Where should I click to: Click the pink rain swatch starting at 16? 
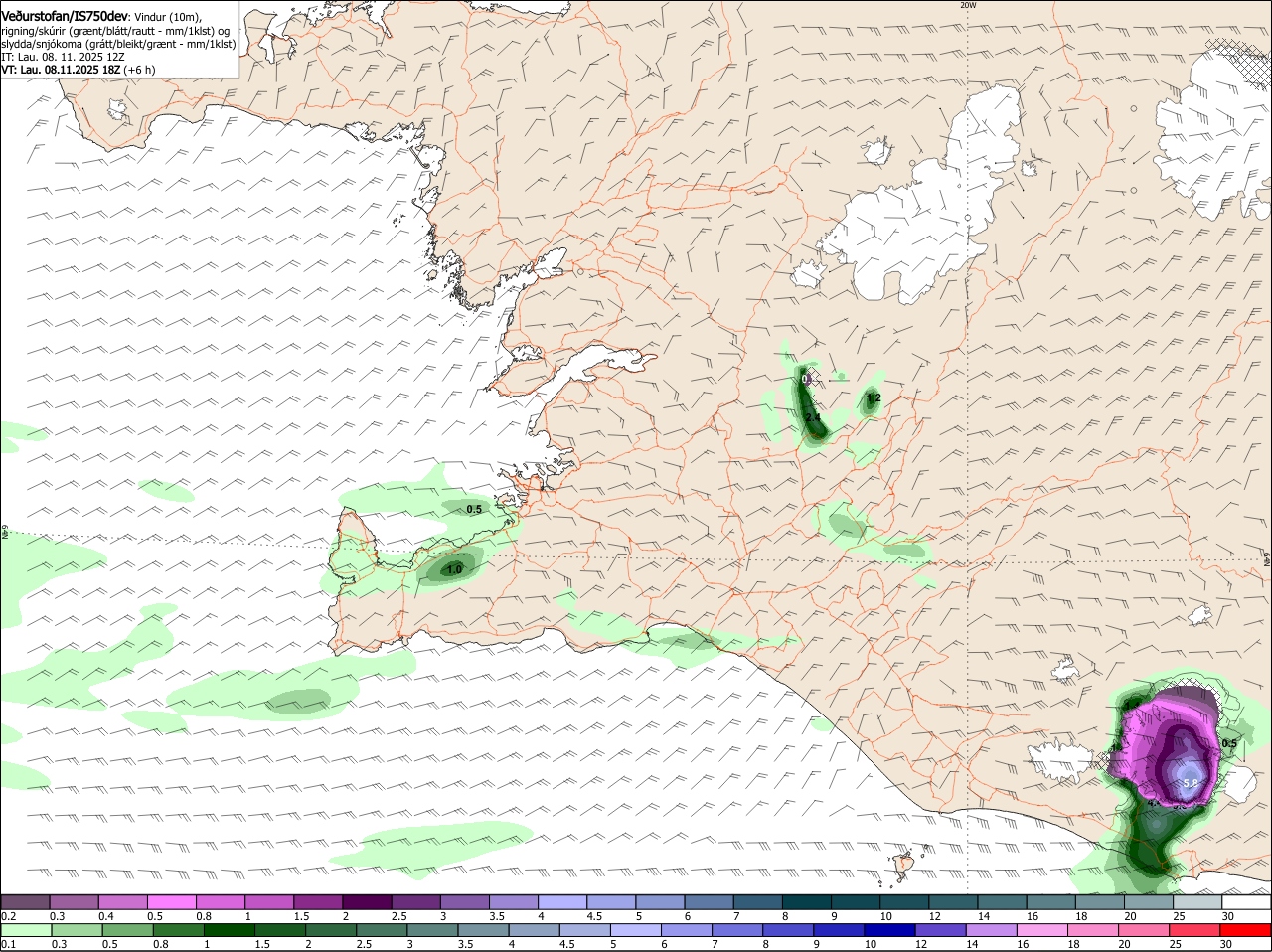click(x=1042, y=930)
